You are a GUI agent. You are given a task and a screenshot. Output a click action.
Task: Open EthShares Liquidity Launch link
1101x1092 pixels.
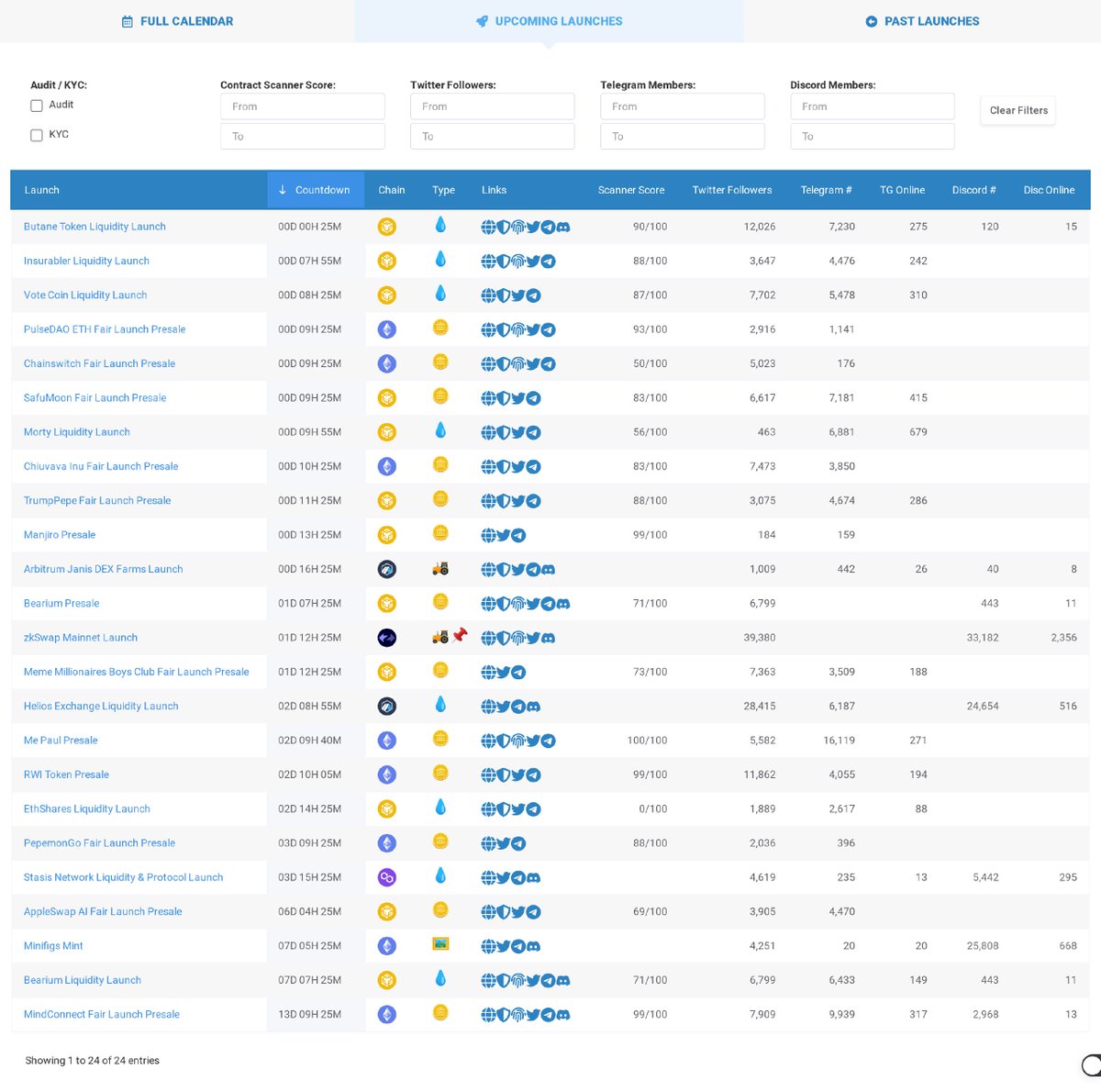[86, 809]
